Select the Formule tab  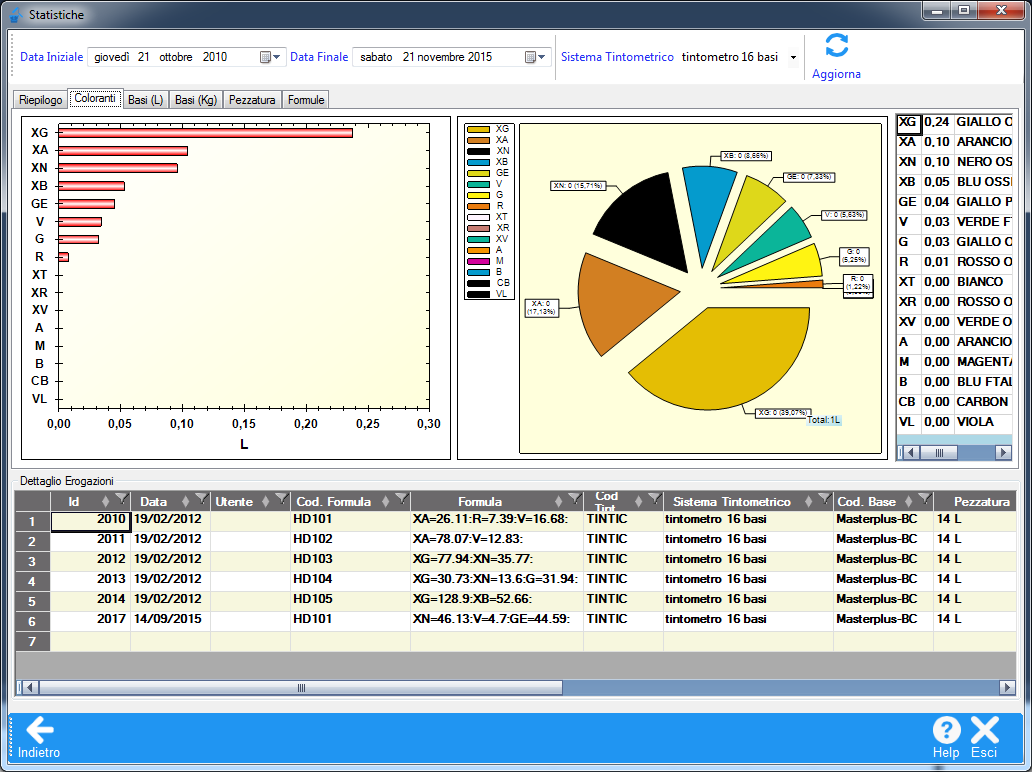305,100
